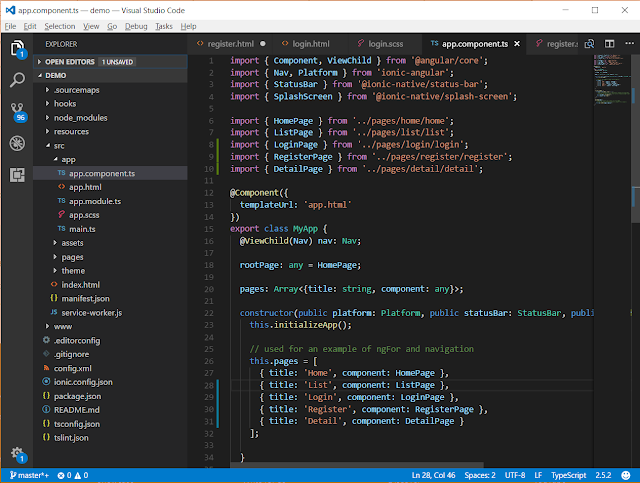Change end of line via LF
640x483 pixels.
538,475
